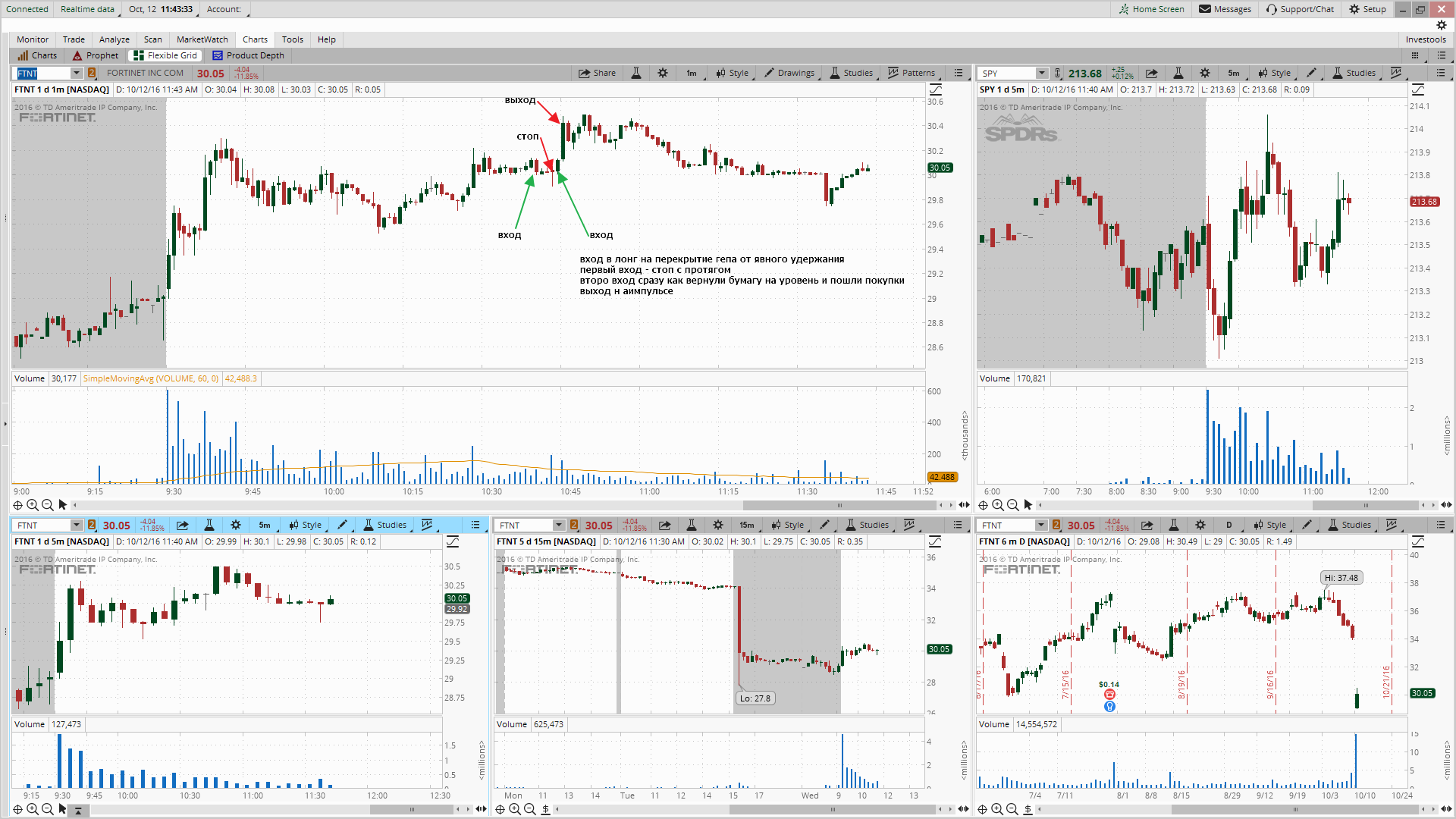Switch to the Analyze tab
Viewport: 1456px width, 819px height.
(x=115, y=39)
